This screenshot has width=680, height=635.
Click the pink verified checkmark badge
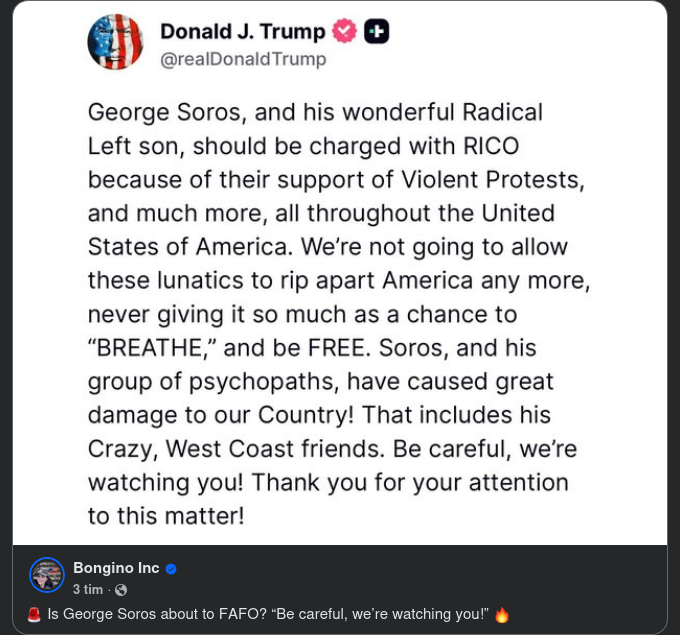[344, 31]
